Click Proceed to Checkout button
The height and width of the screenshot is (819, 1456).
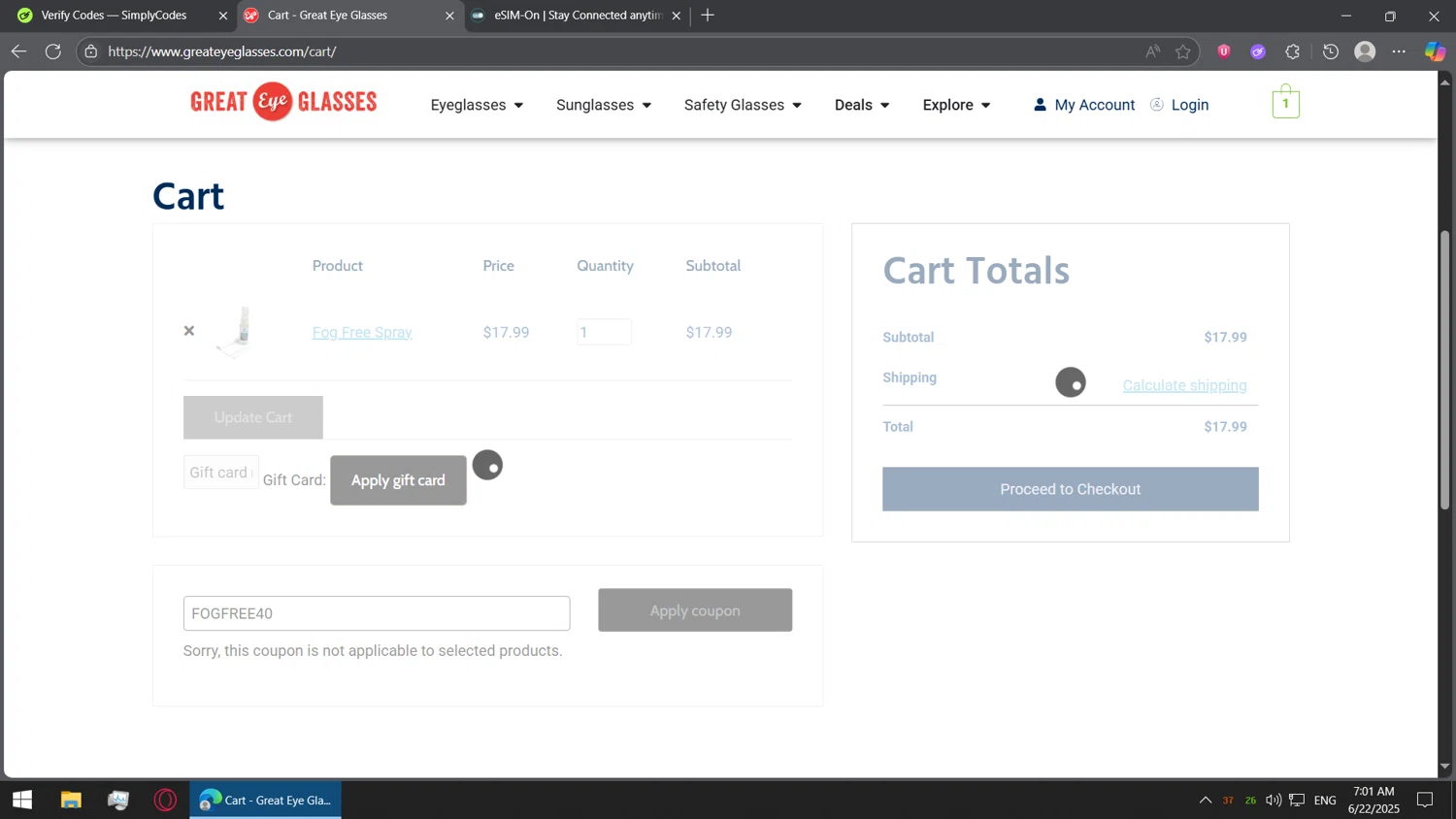click(1070, 489)
